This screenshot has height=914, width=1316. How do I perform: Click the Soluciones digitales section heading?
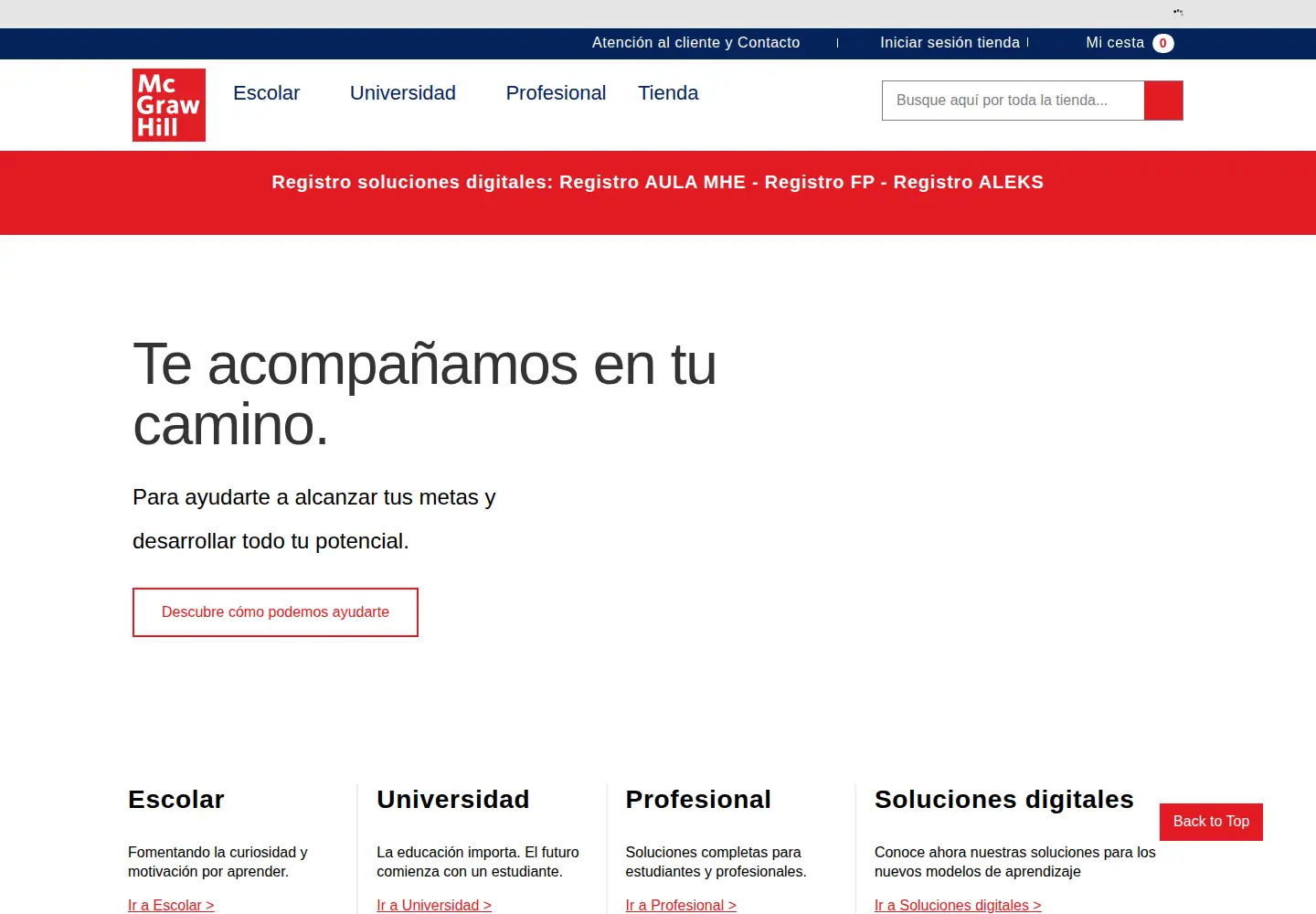click(1004, 800)
